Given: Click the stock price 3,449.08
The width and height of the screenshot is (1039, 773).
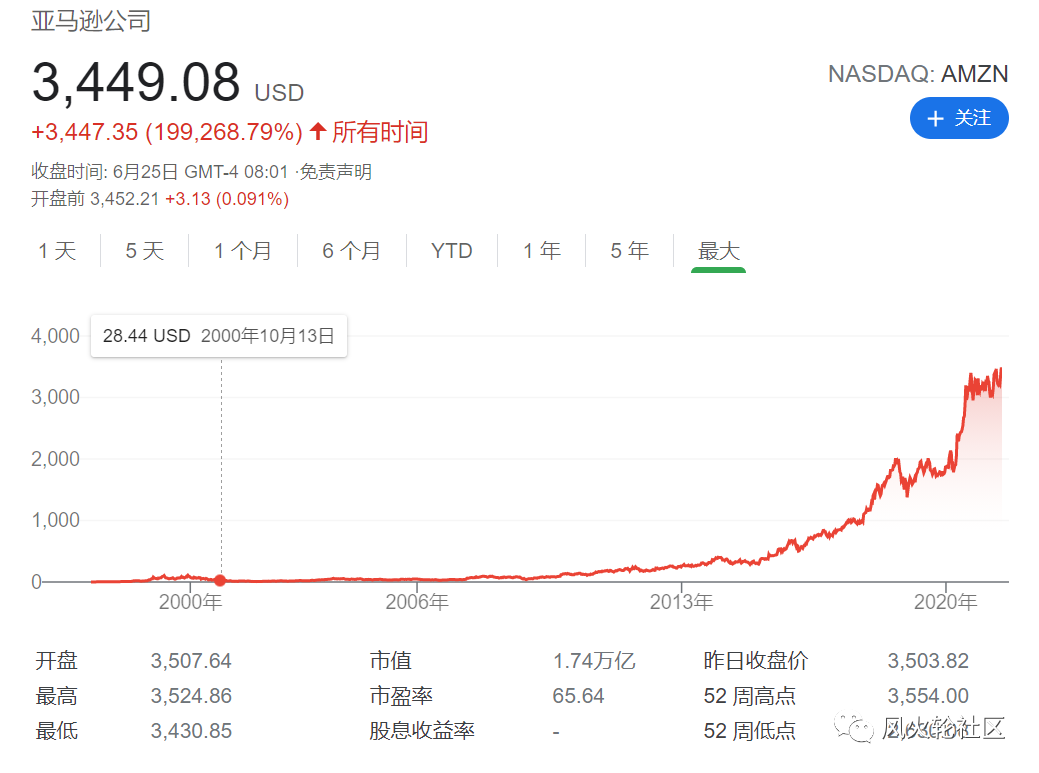Looking at the screenshot, I should coord(136,83).
